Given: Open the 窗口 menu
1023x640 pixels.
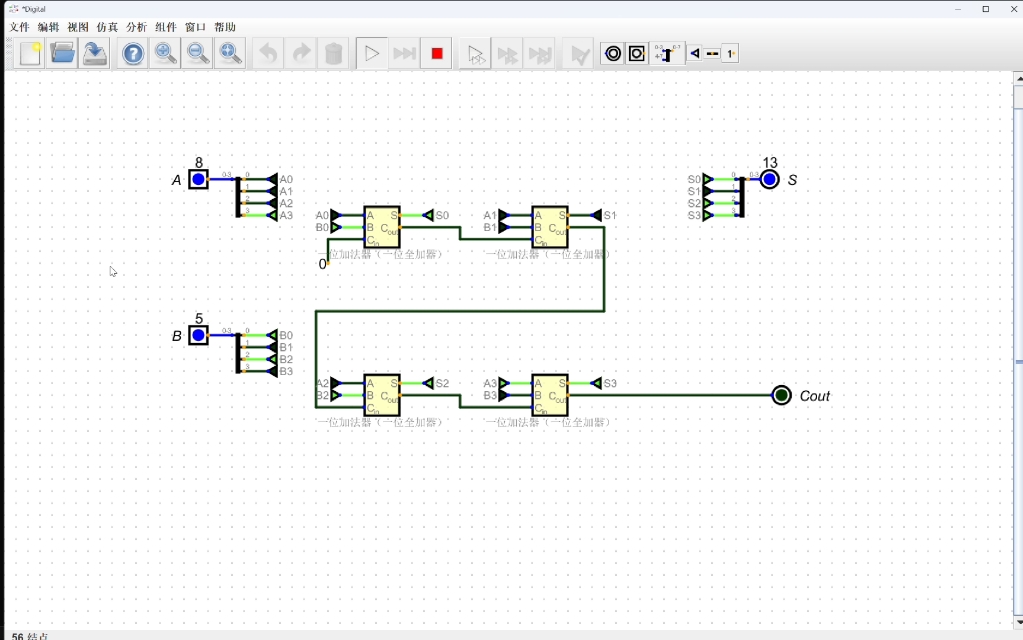Looking at the screenshot, I should [x=195, y=27].
